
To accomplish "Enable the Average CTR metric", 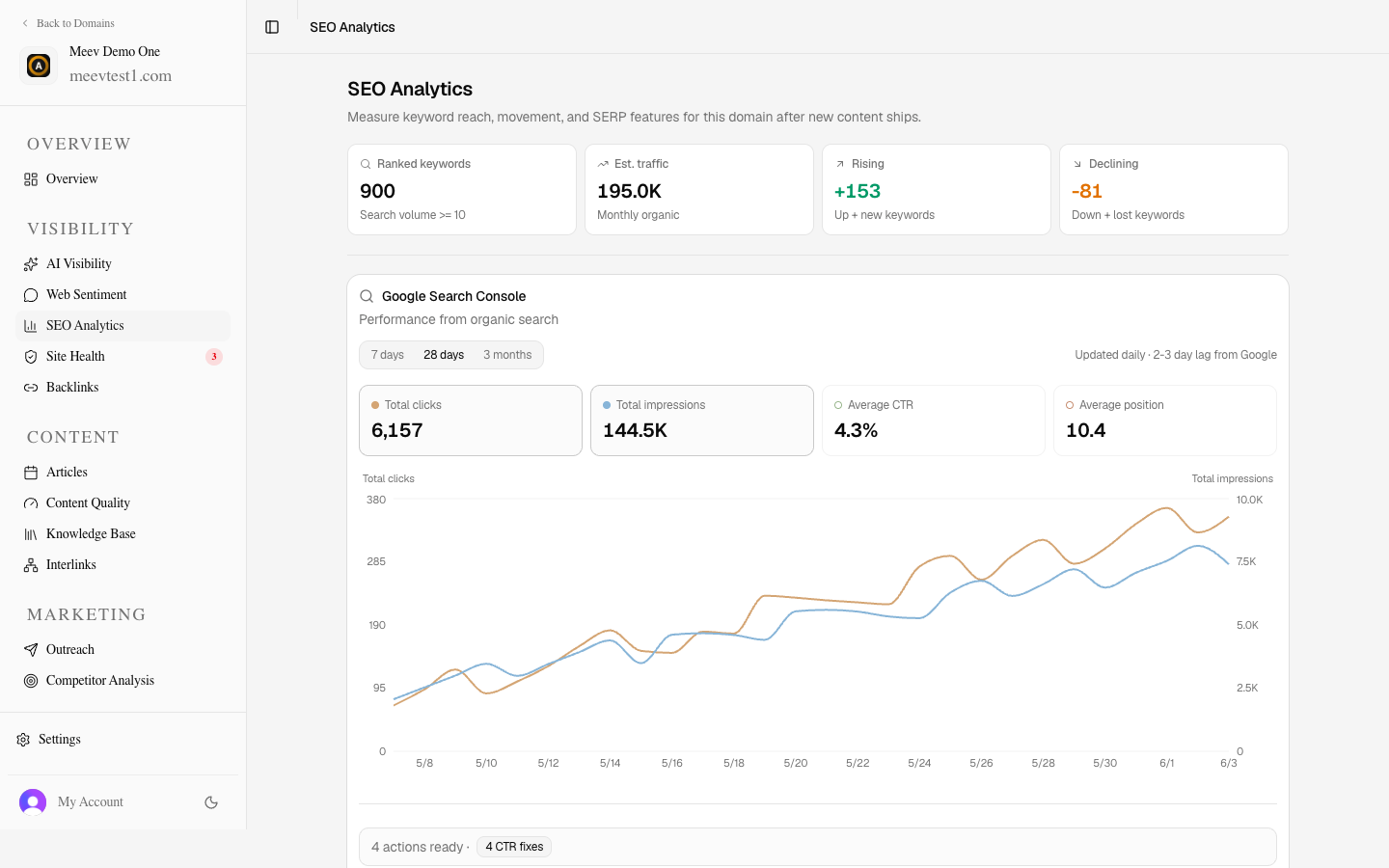I will (934, 420).
